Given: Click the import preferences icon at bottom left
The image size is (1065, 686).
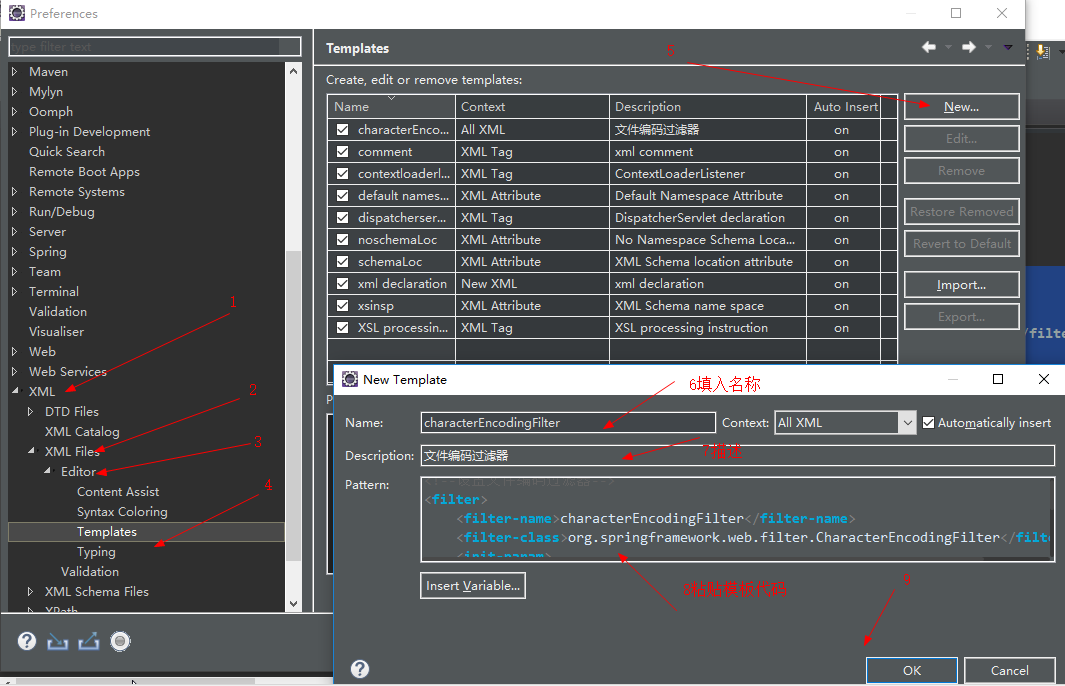Looking at the screenshot, I should [58, 641].
